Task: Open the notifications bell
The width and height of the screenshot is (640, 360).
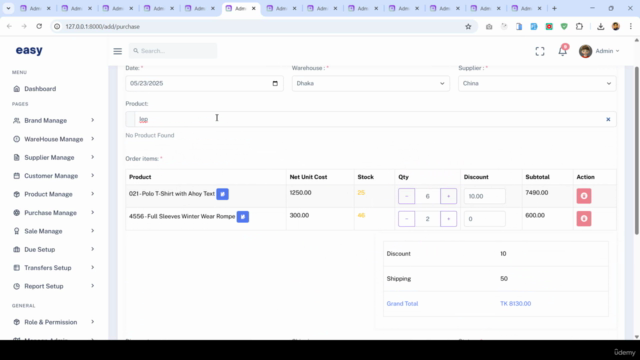Action: [x=562, y=51]
